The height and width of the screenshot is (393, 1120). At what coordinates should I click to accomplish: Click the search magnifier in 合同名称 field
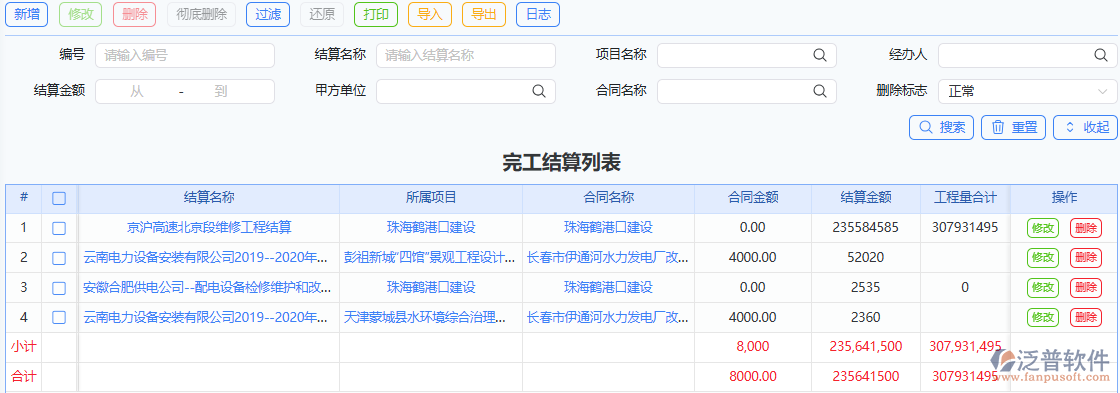819,91
